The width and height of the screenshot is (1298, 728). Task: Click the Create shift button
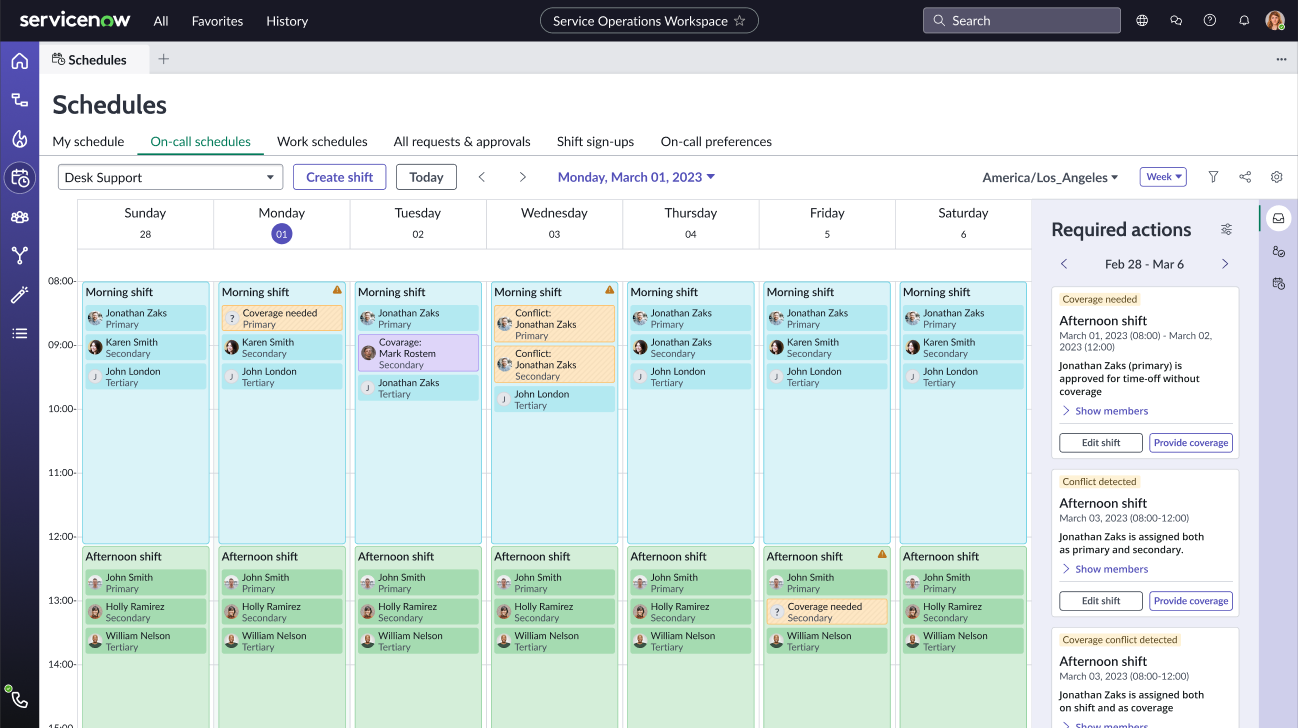339,177
